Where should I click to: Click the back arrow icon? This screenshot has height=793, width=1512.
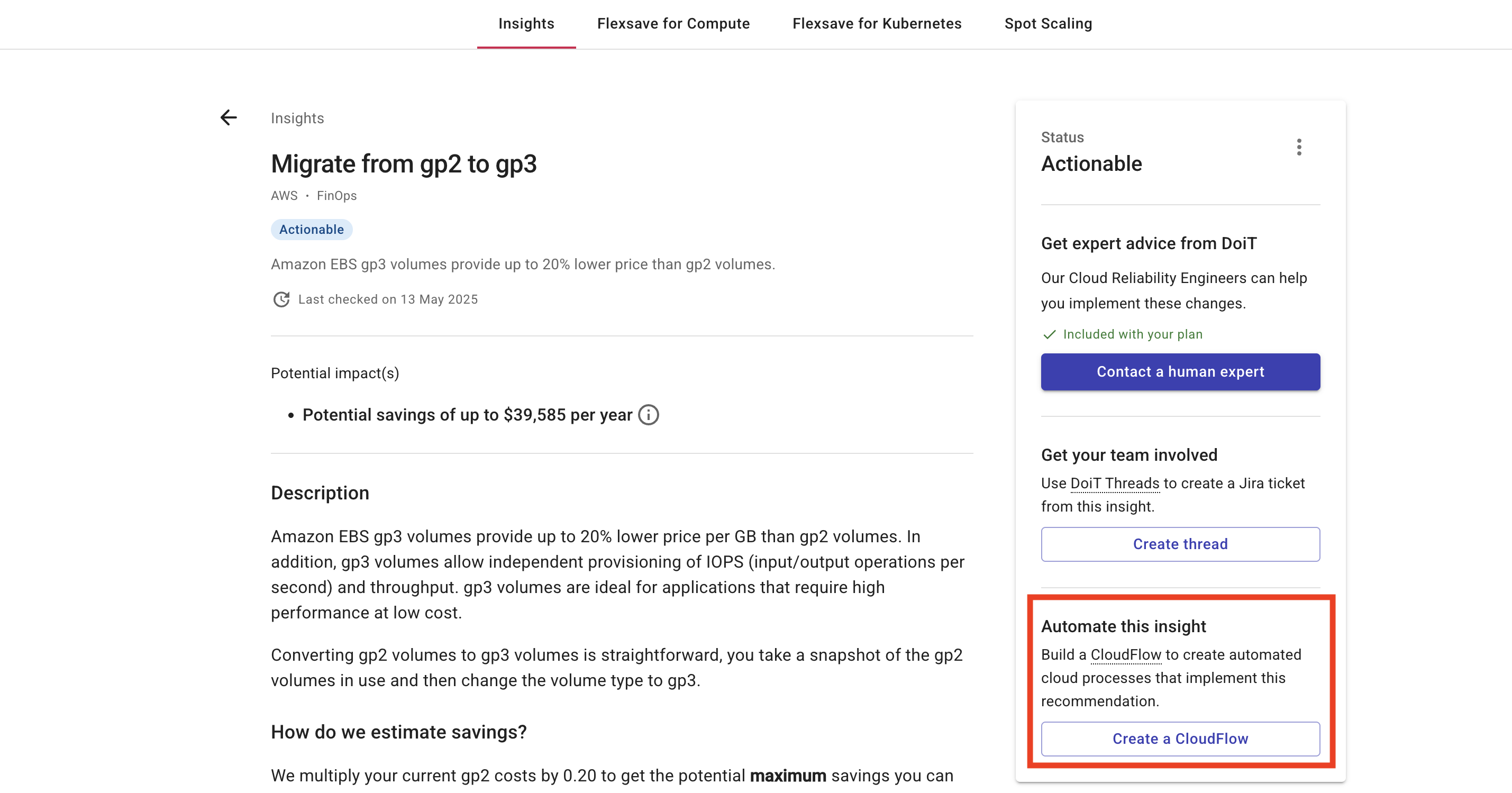229,117
